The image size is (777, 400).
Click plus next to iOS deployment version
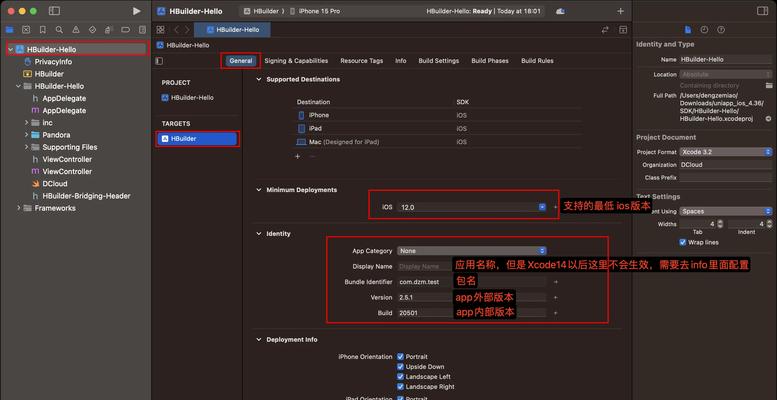click(555, 207)
